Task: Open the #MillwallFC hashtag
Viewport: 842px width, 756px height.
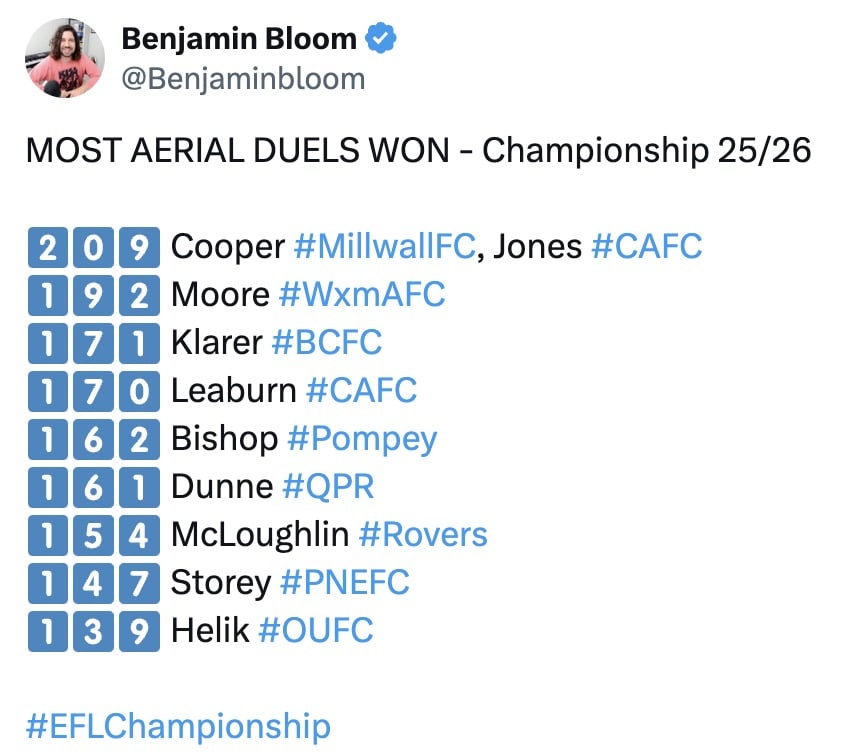Action: pyautogui.click(x=385, y=246)
